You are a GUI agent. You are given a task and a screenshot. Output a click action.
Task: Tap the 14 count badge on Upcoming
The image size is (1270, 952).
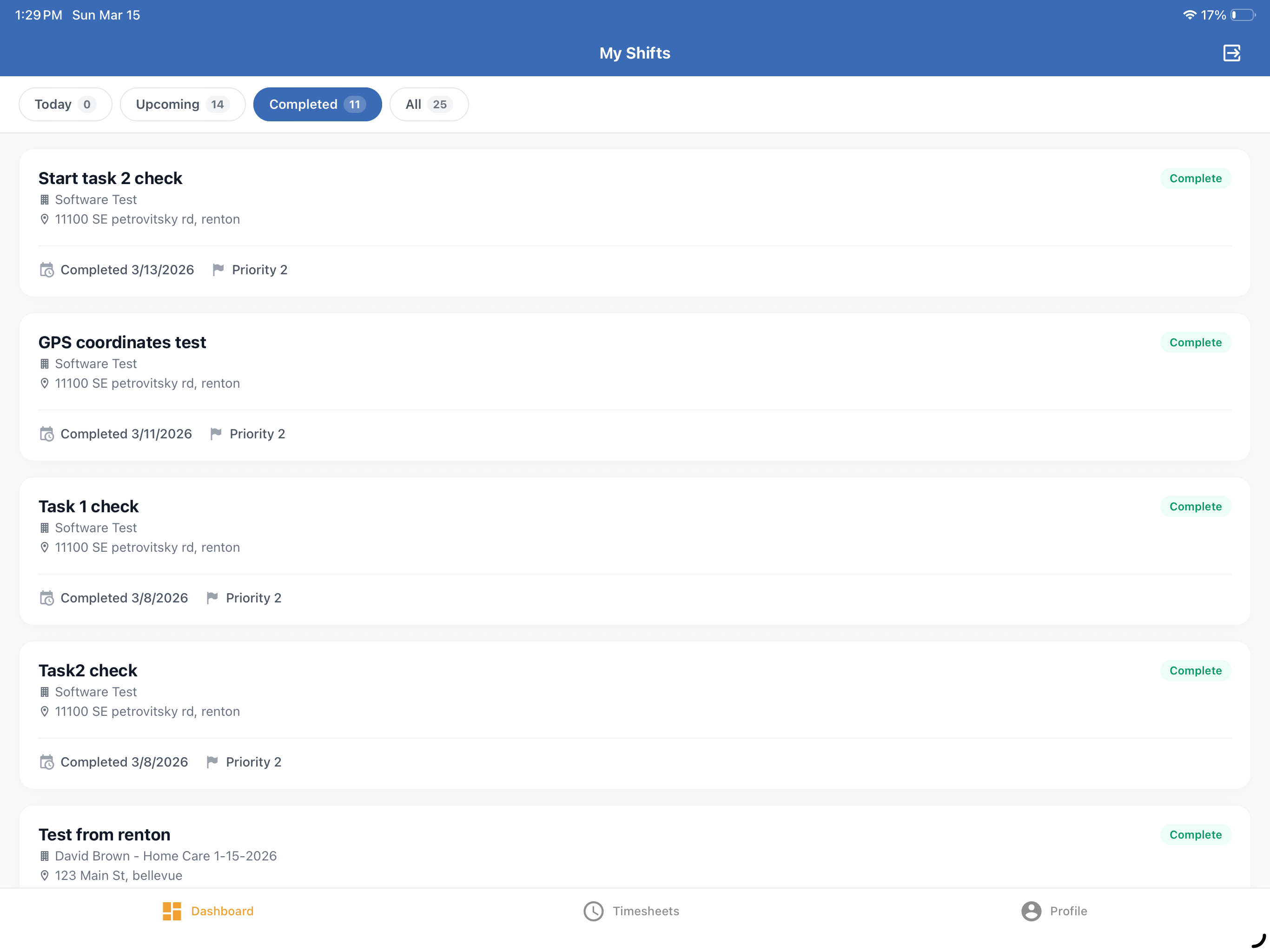pos(217,105)
